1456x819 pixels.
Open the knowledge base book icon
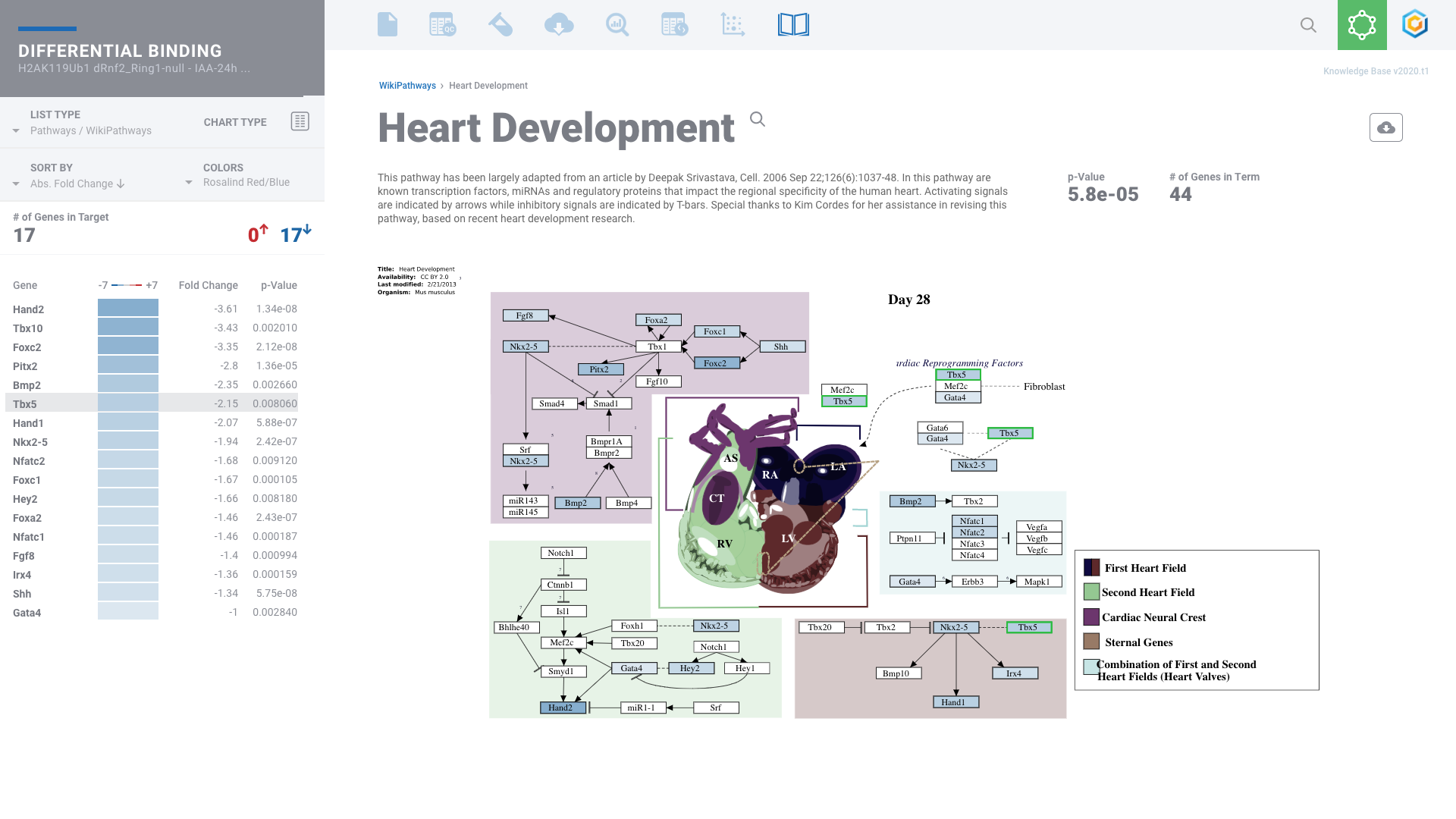(x=793, y=24)
